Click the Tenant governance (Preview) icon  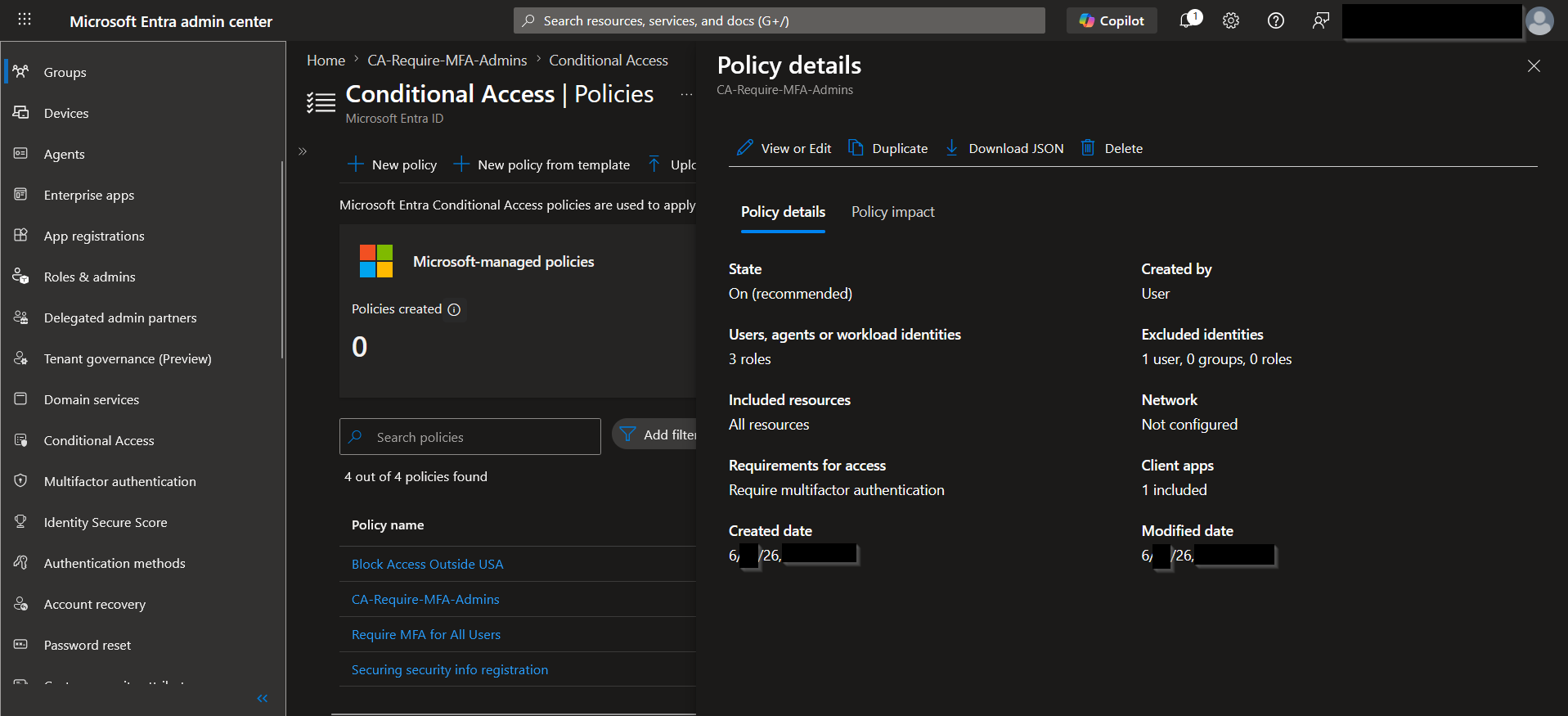[x=21, y=358]
